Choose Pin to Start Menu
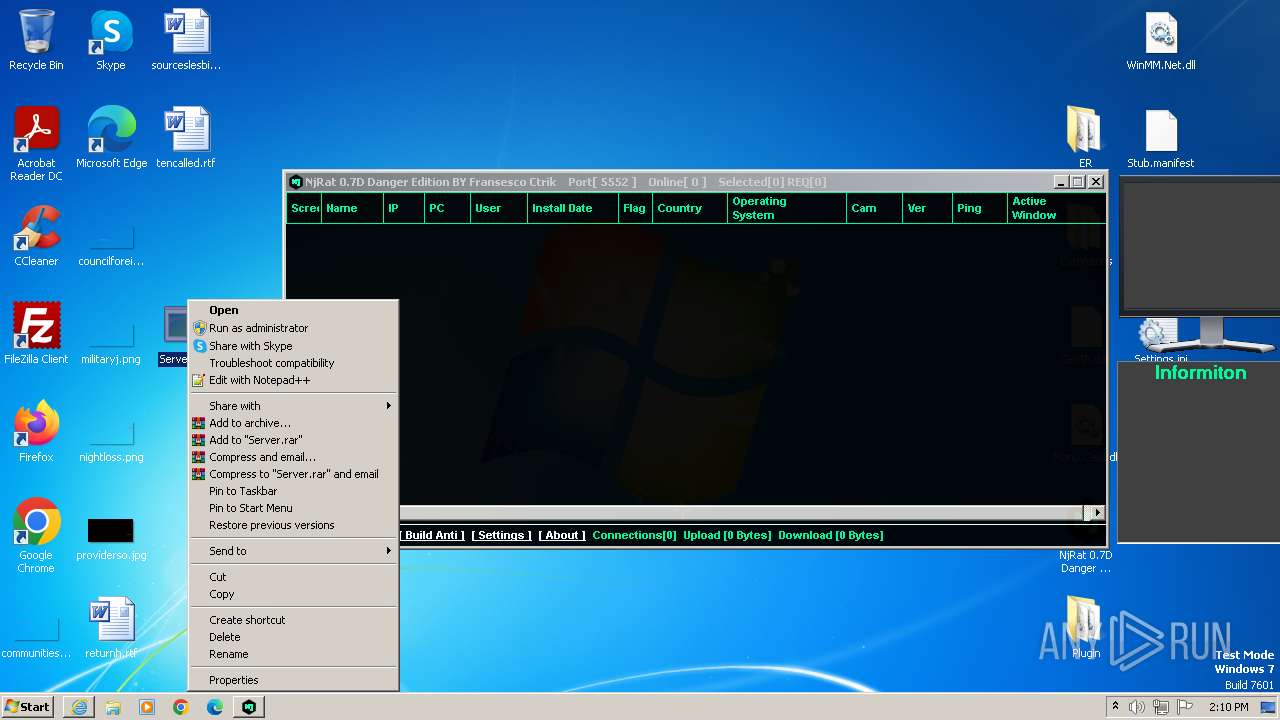1280x720 pixels. (294, 508)
